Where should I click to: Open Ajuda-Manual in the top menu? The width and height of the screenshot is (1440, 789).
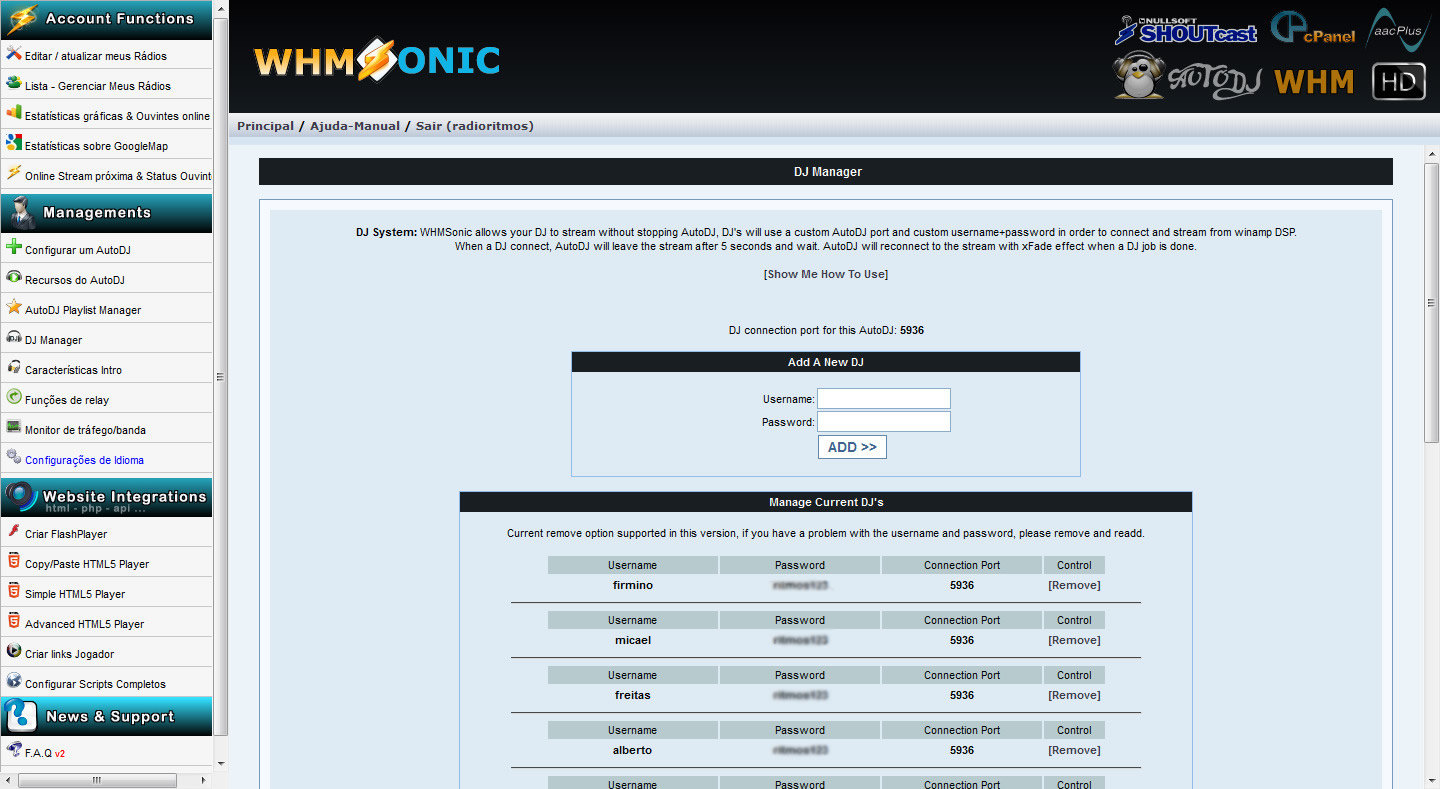coord(355,126)
